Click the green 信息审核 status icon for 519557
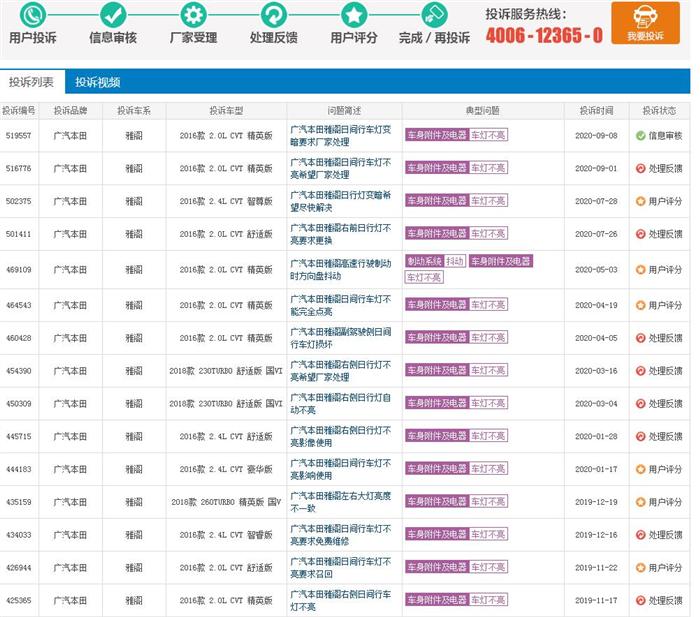Image resolution: width=700 pixels, height=617 pixels. (x=641, y=136)
